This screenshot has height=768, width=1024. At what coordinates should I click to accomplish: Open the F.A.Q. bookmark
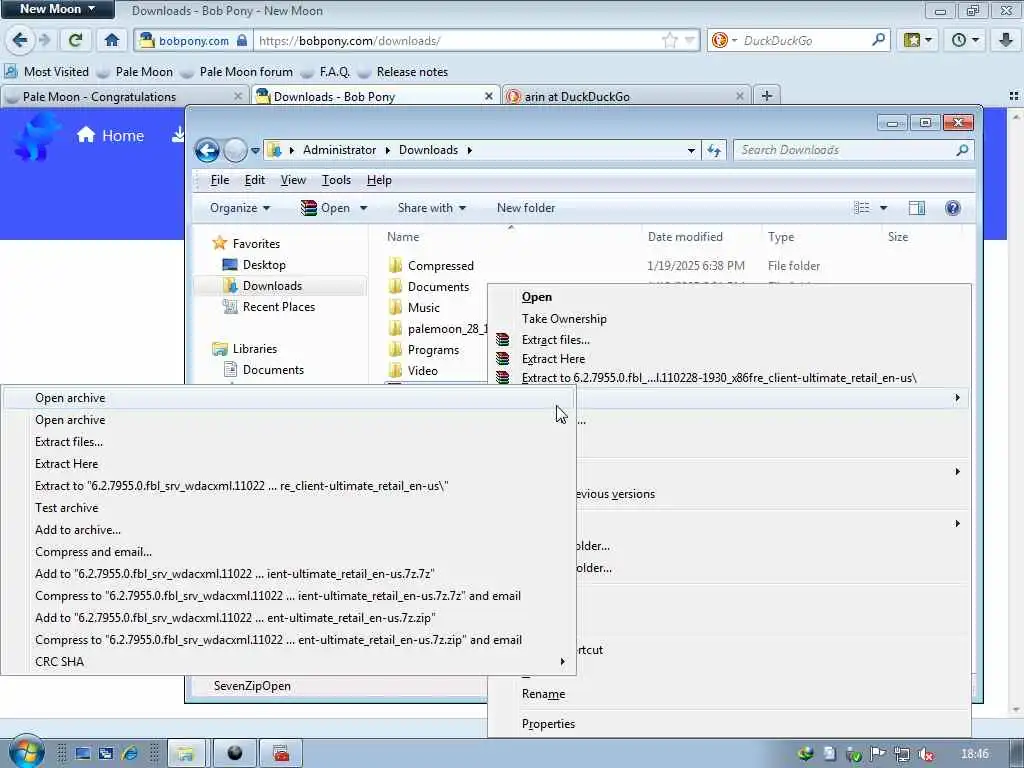click(325, 72)
